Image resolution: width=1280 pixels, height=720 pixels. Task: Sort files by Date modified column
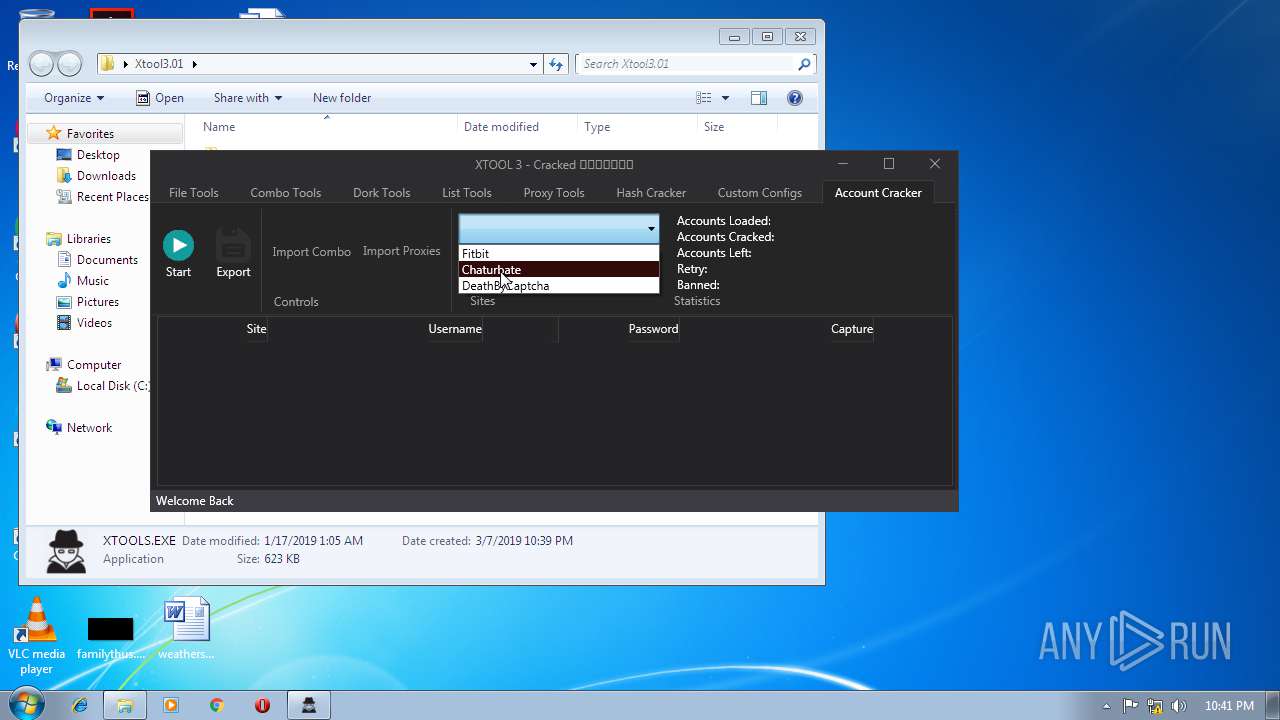(501, 127)
